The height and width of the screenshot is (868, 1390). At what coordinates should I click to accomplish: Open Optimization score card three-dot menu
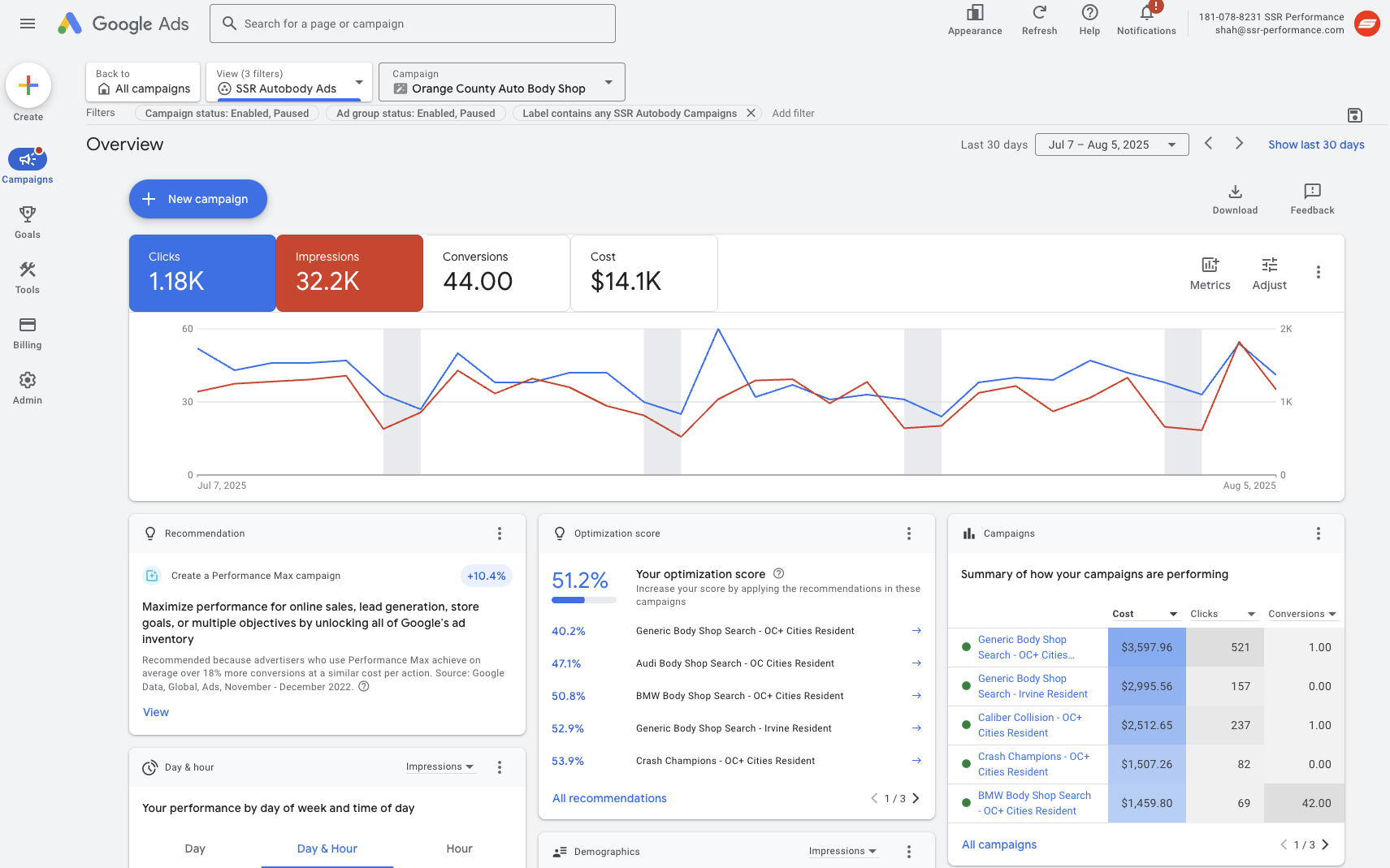coord(909,533)
